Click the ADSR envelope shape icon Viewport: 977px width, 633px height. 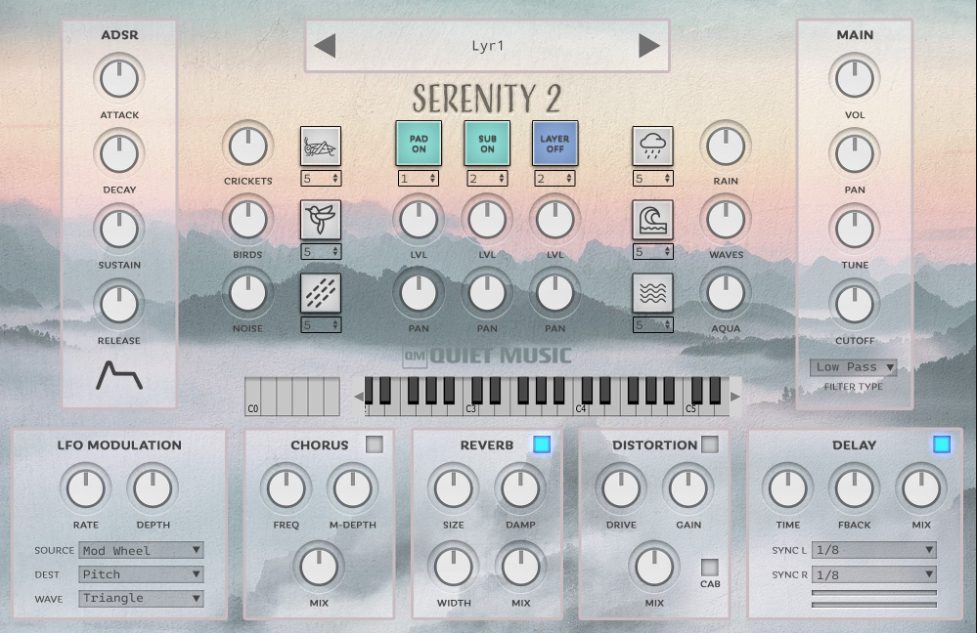(118, 375)
